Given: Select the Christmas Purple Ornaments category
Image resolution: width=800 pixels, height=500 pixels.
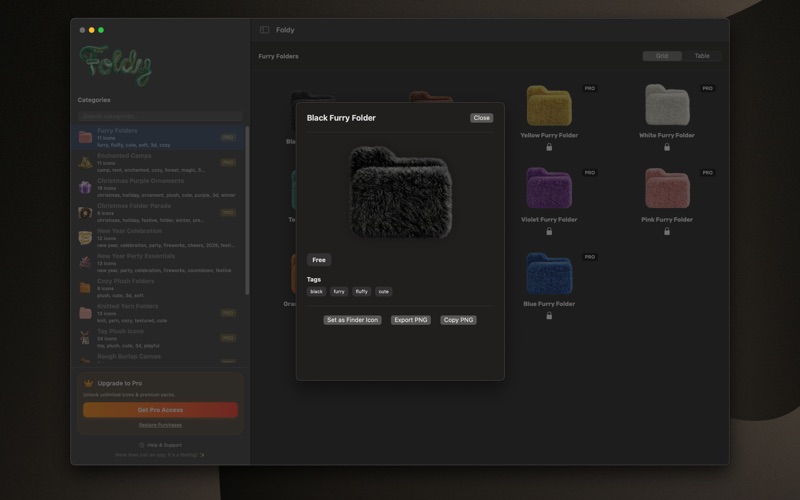Looking at the screenshot, I should pyautogui.click(x=158, y=187).
